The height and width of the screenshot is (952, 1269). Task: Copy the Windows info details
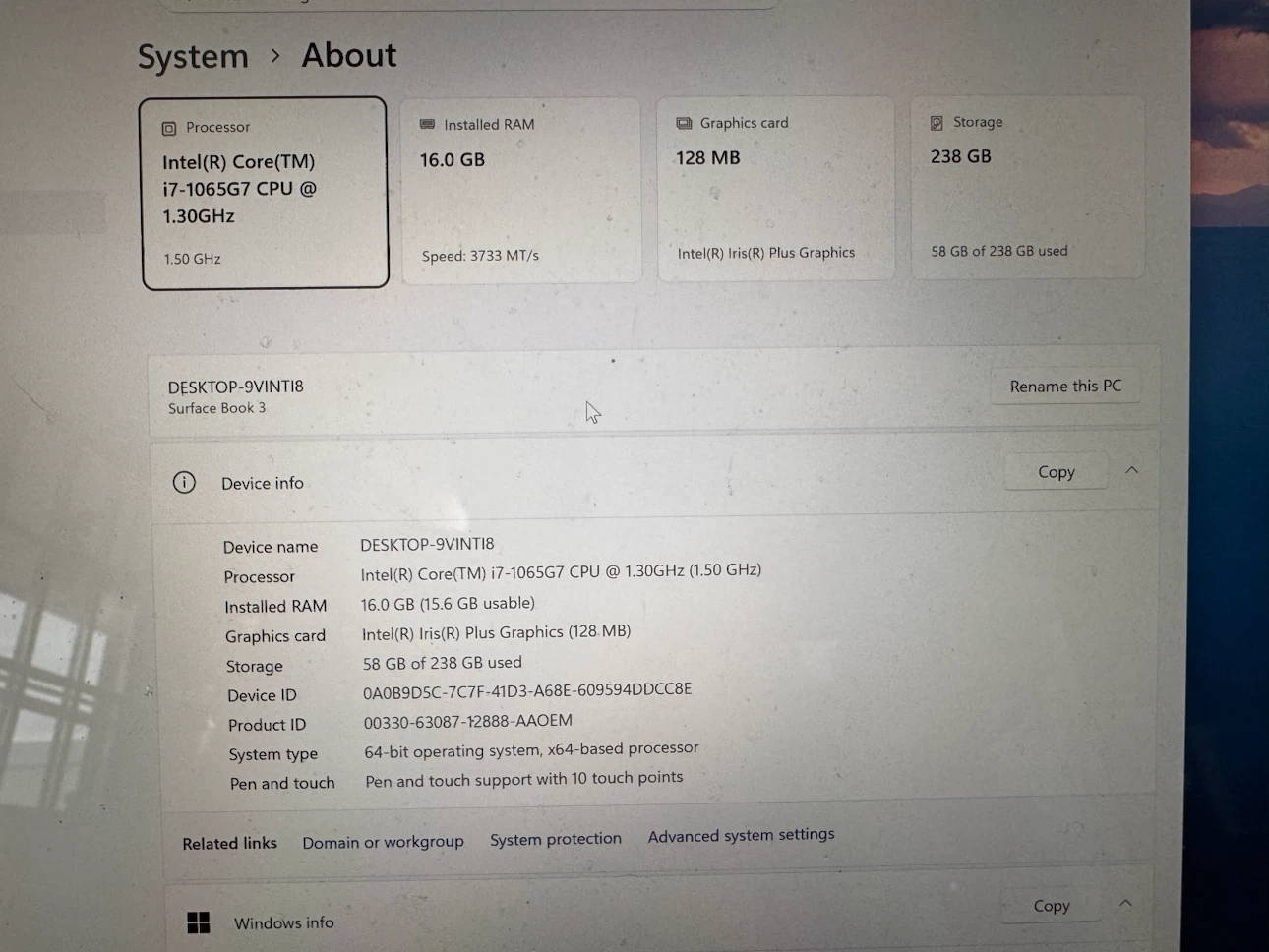click(1052, 906)
